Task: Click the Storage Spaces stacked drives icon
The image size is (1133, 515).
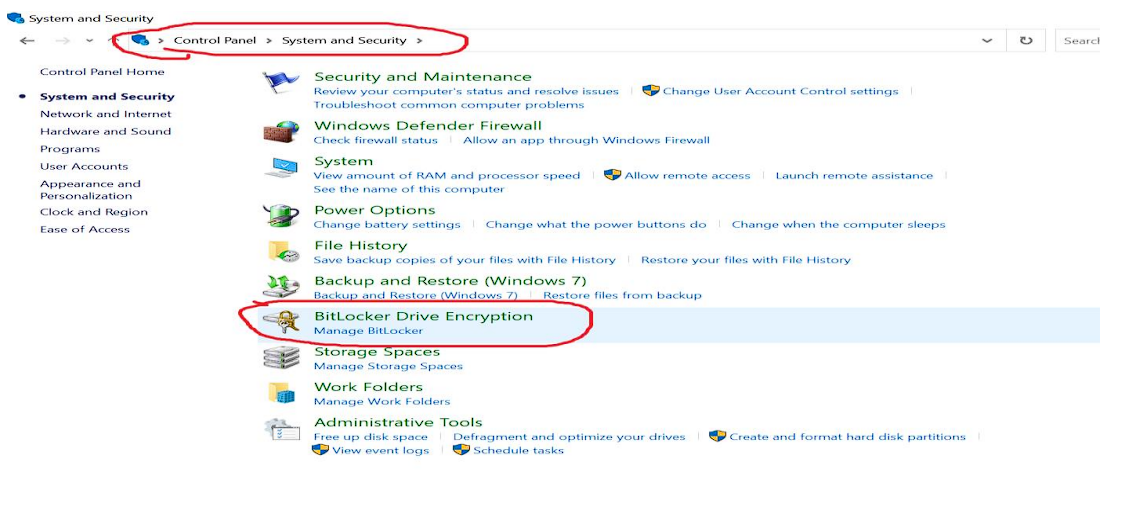Action: (280, 357)
